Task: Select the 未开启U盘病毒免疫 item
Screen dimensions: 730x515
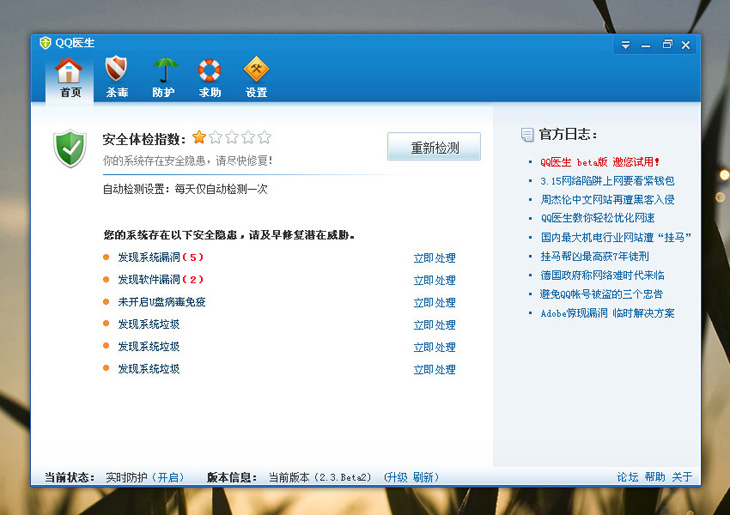Action: [x=162, y=302]
